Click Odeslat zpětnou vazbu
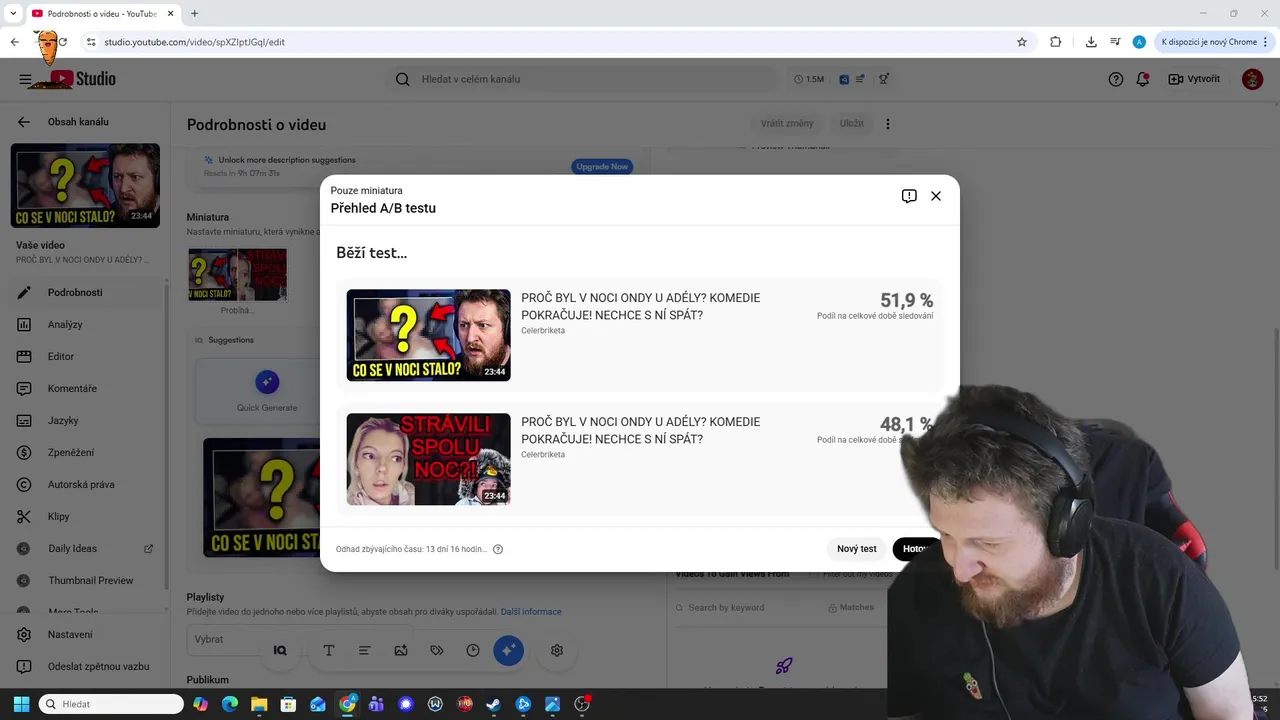Viewport: 1280px width, 720px height. point(85,666)
